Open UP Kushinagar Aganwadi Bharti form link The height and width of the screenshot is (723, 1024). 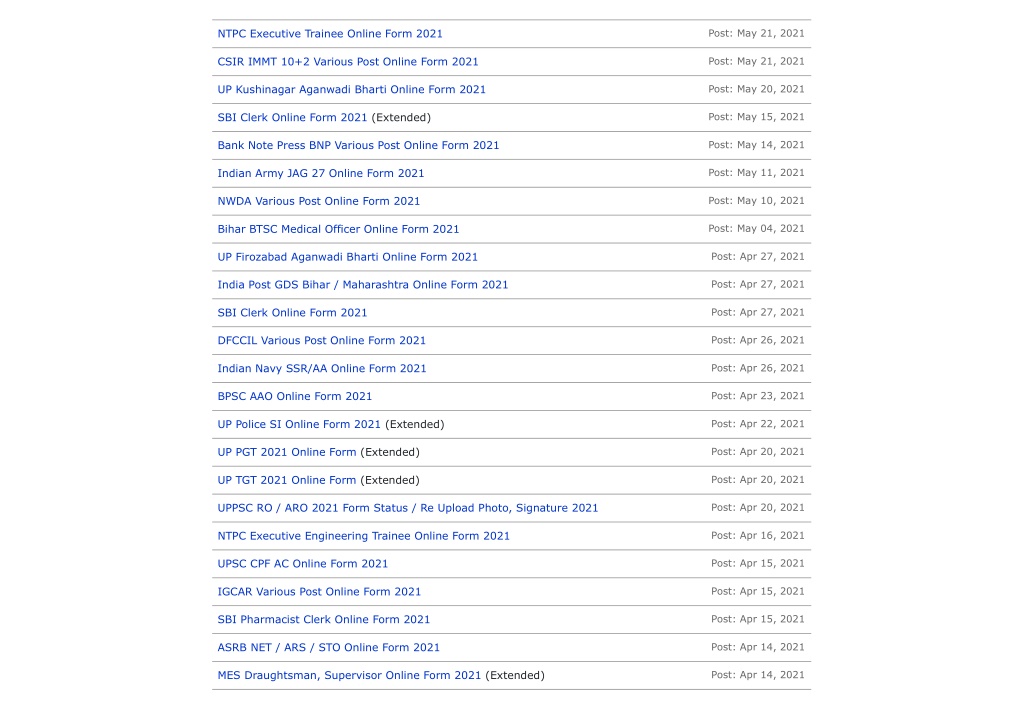pyautogui.click(x=351, y=89)
